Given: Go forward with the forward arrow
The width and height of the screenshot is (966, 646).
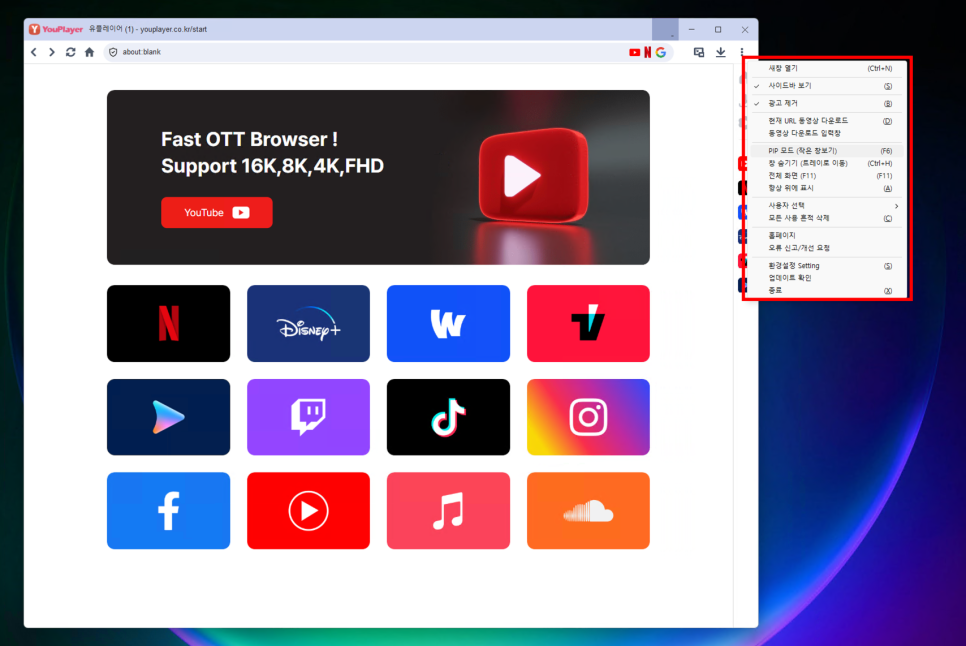Looking at the screenshot, I should click(52, 52).
